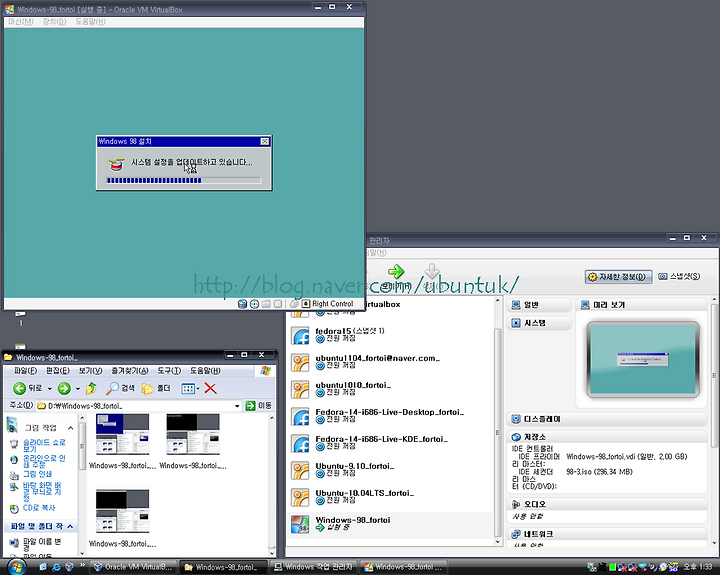This screenshot has height=575, width=720.
Task: Open the Back button history dropdown arrow
Action: tap(50, 389)
